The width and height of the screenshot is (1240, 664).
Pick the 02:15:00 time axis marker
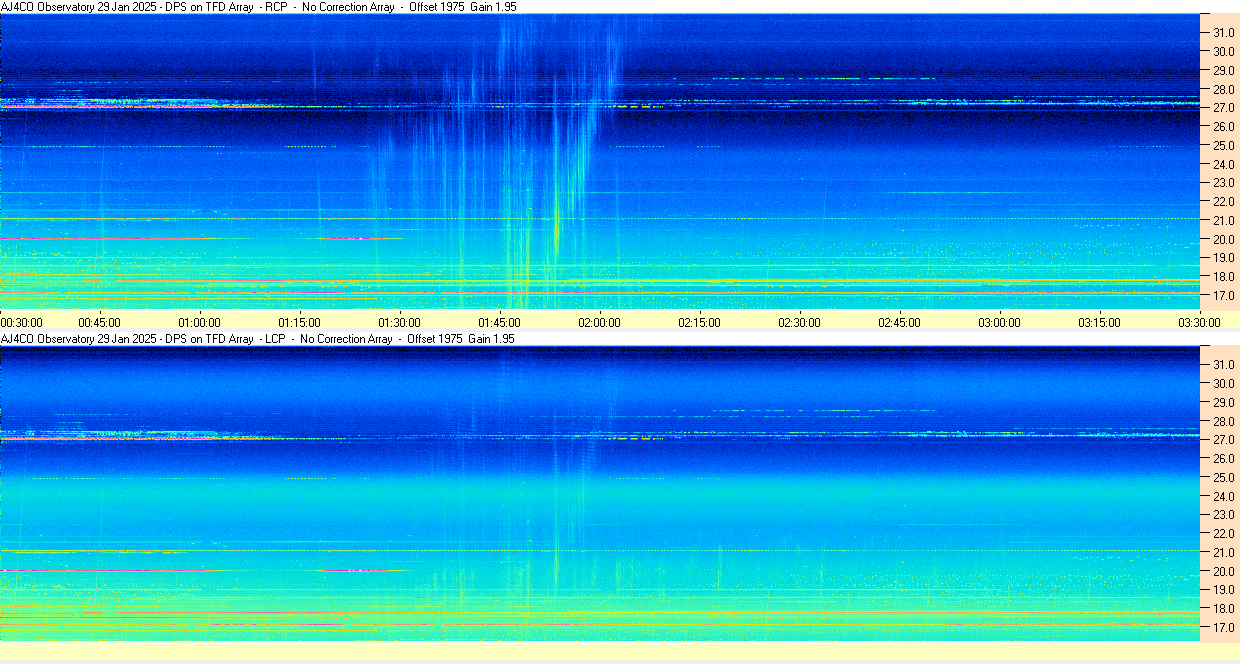[x=699, y=322]
